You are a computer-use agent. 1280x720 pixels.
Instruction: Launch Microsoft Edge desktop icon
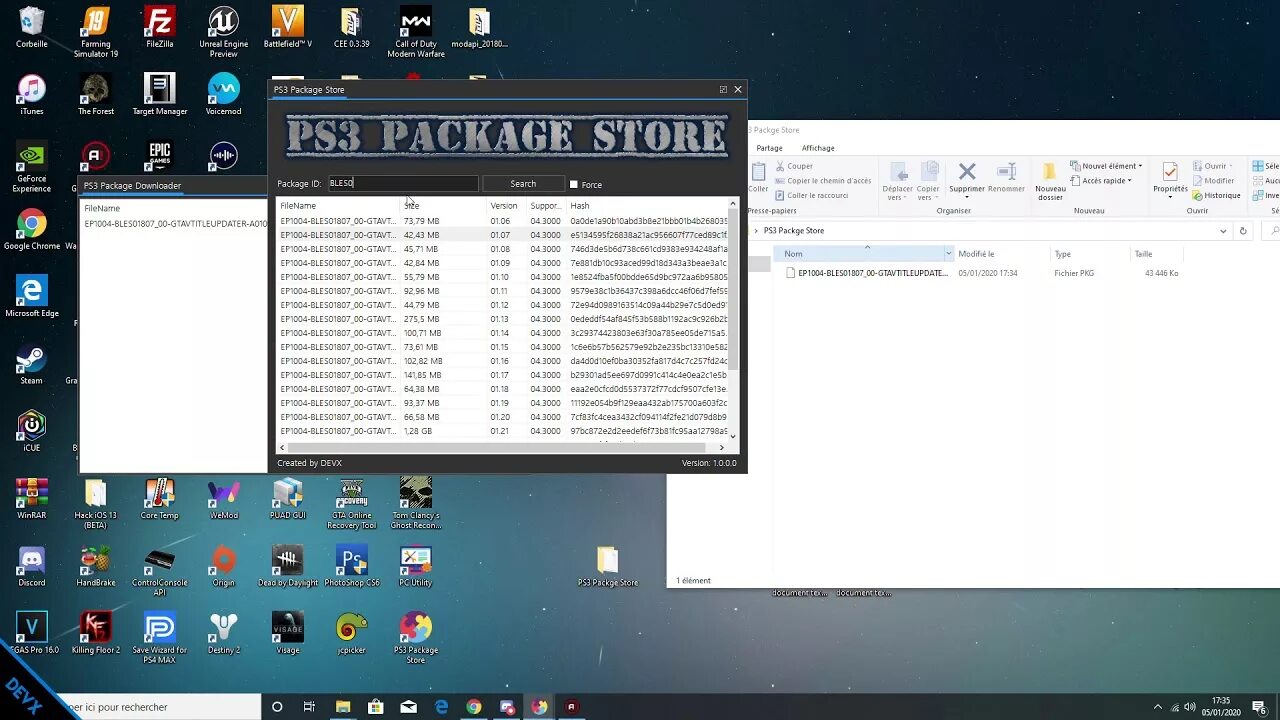[x=32, y=297]
